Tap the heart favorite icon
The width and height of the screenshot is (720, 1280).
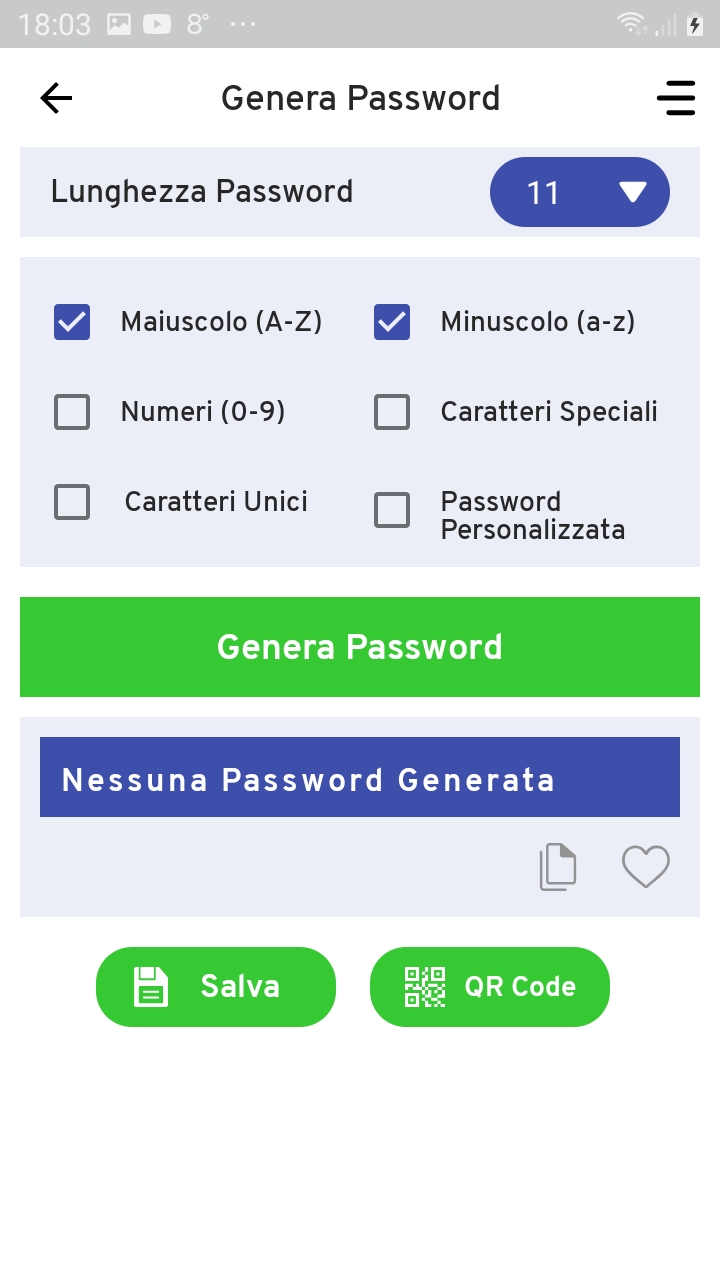pos(646,867)
